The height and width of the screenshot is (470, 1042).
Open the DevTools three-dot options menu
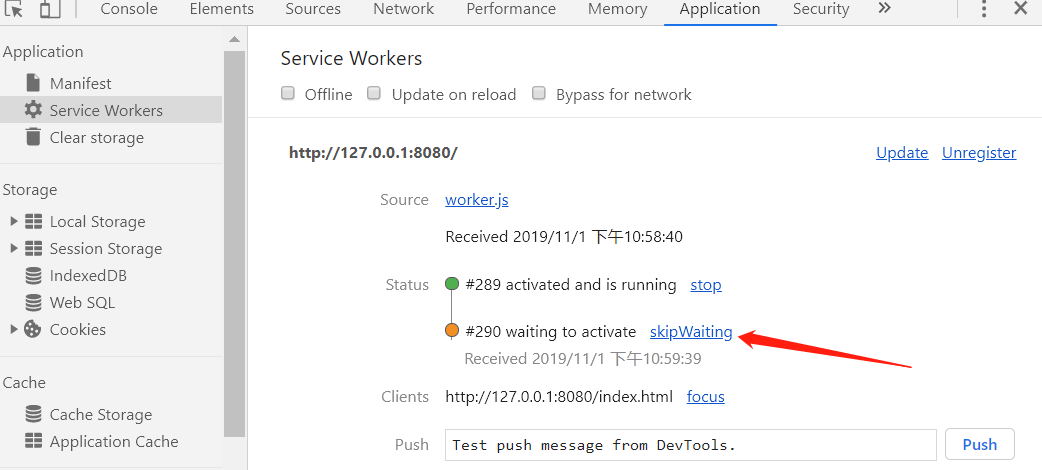[x=984, y=9]
